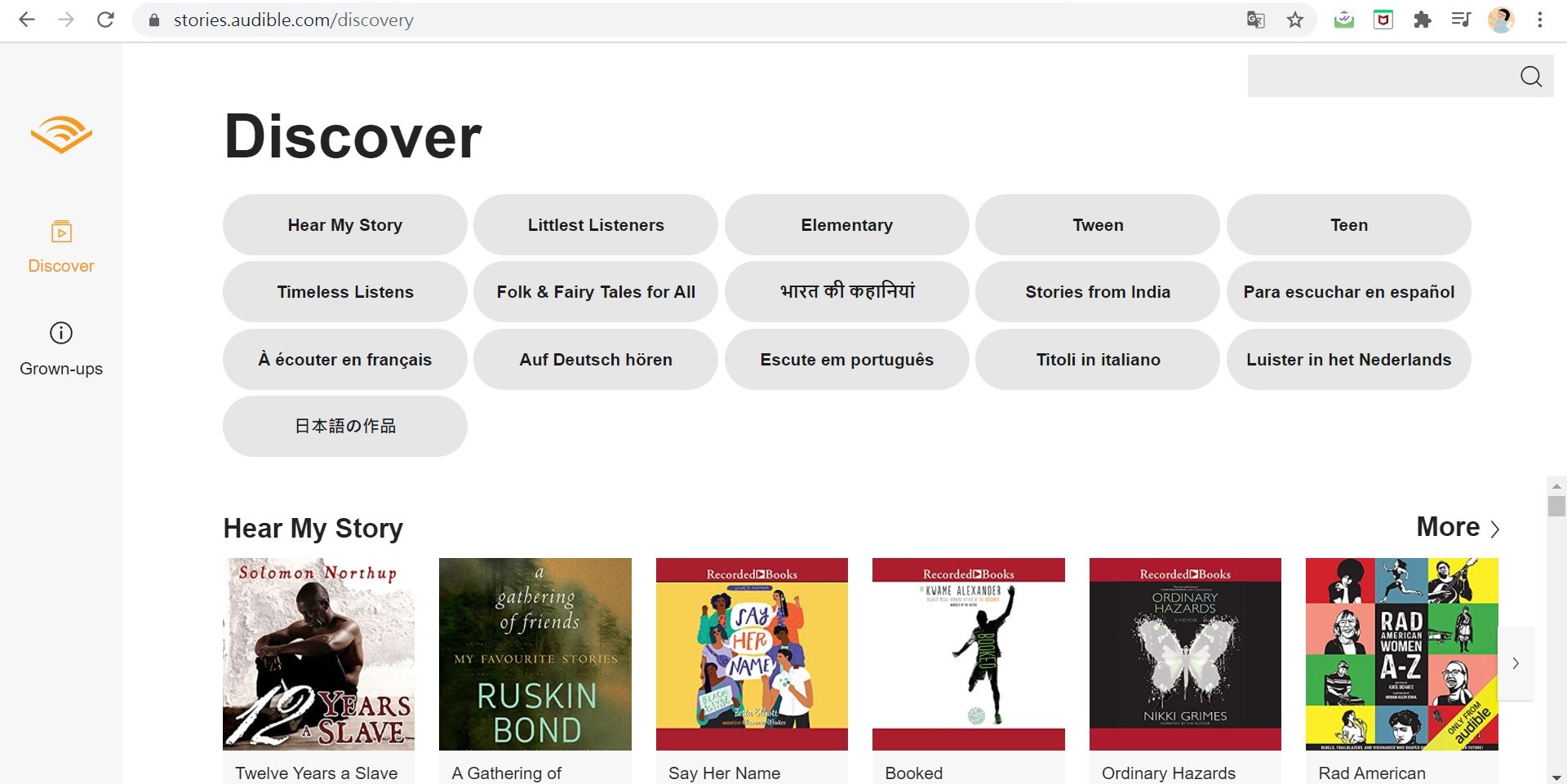Open the browser Extensions puzzle icon

coord(1423,20)
